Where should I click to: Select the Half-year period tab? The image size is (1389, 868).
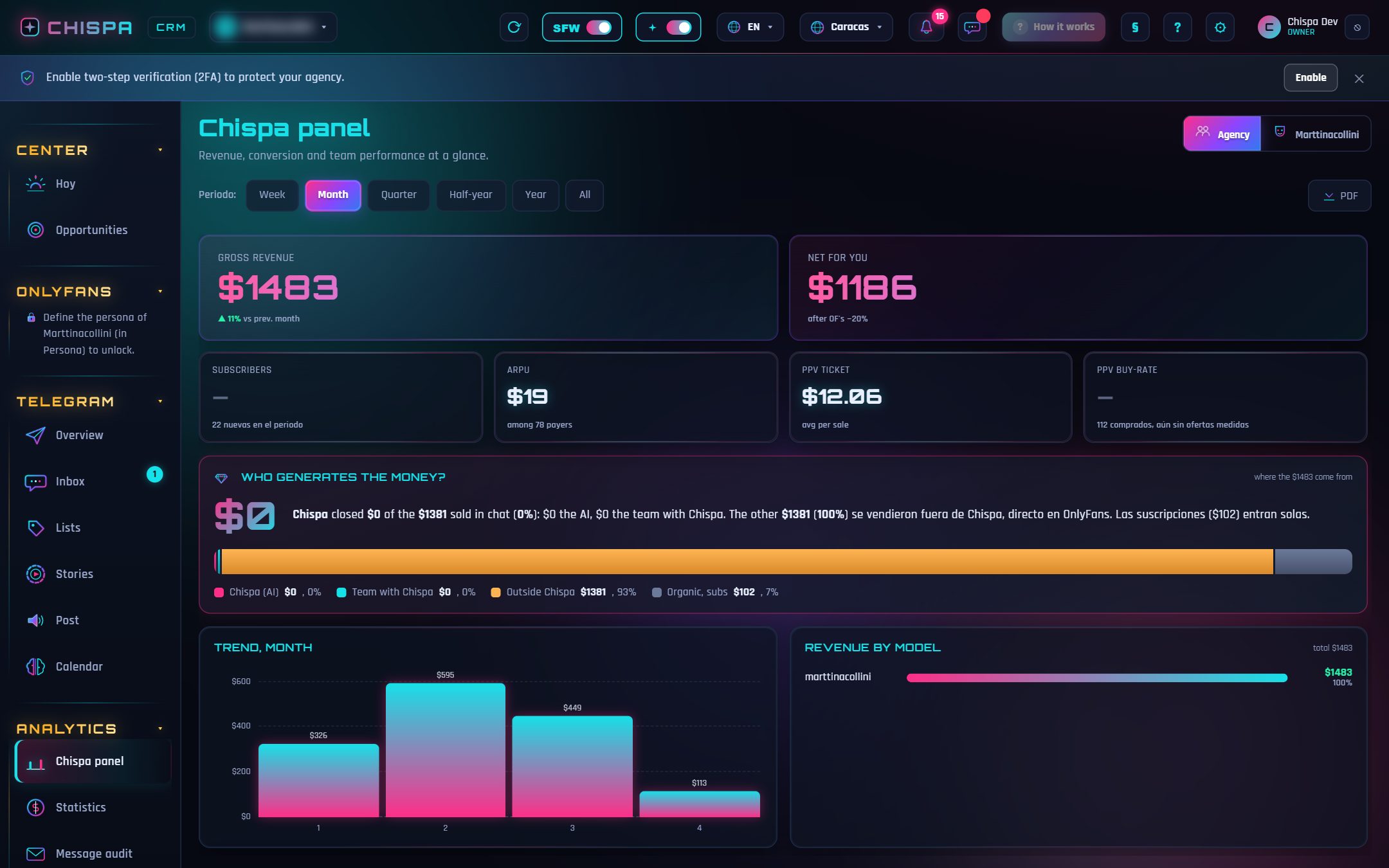(471, 195)
